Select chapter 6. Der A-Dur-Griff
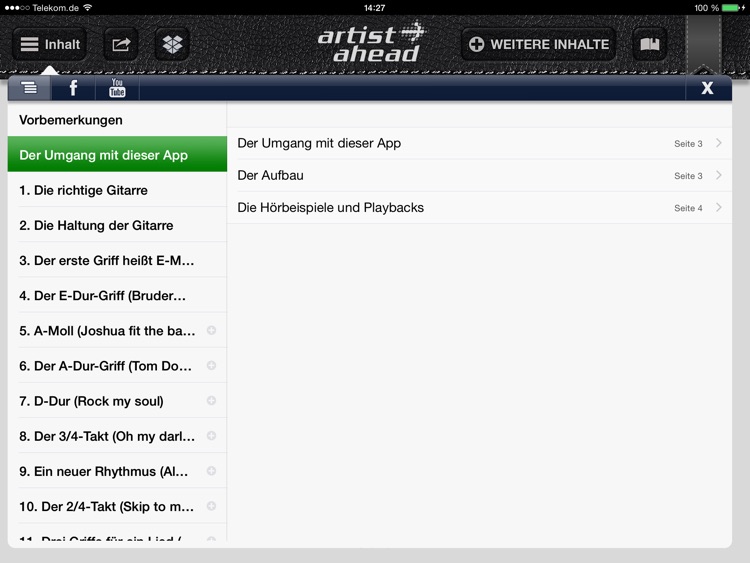Screen dimensions: 750x563 (x=117, y=365)
